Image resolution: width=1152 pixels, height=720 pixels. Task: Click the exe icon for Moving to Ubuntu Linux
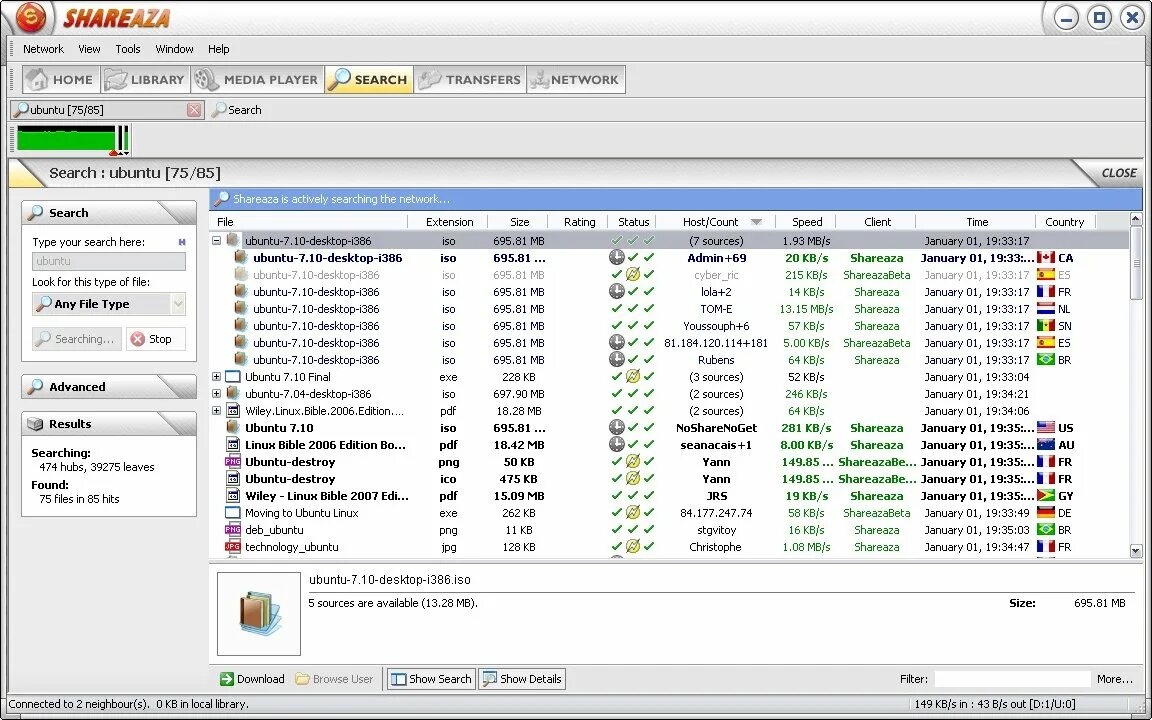coord(232,513)
